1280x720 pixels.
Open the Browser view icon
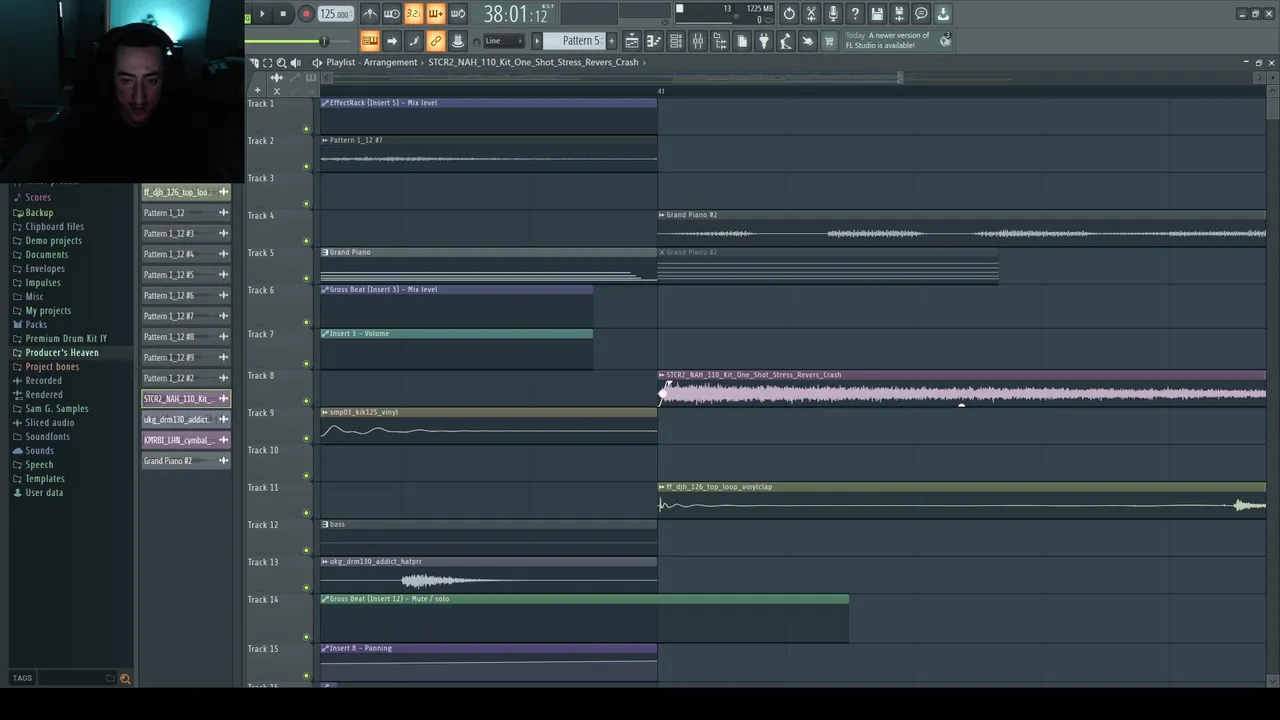pos(720,41)
